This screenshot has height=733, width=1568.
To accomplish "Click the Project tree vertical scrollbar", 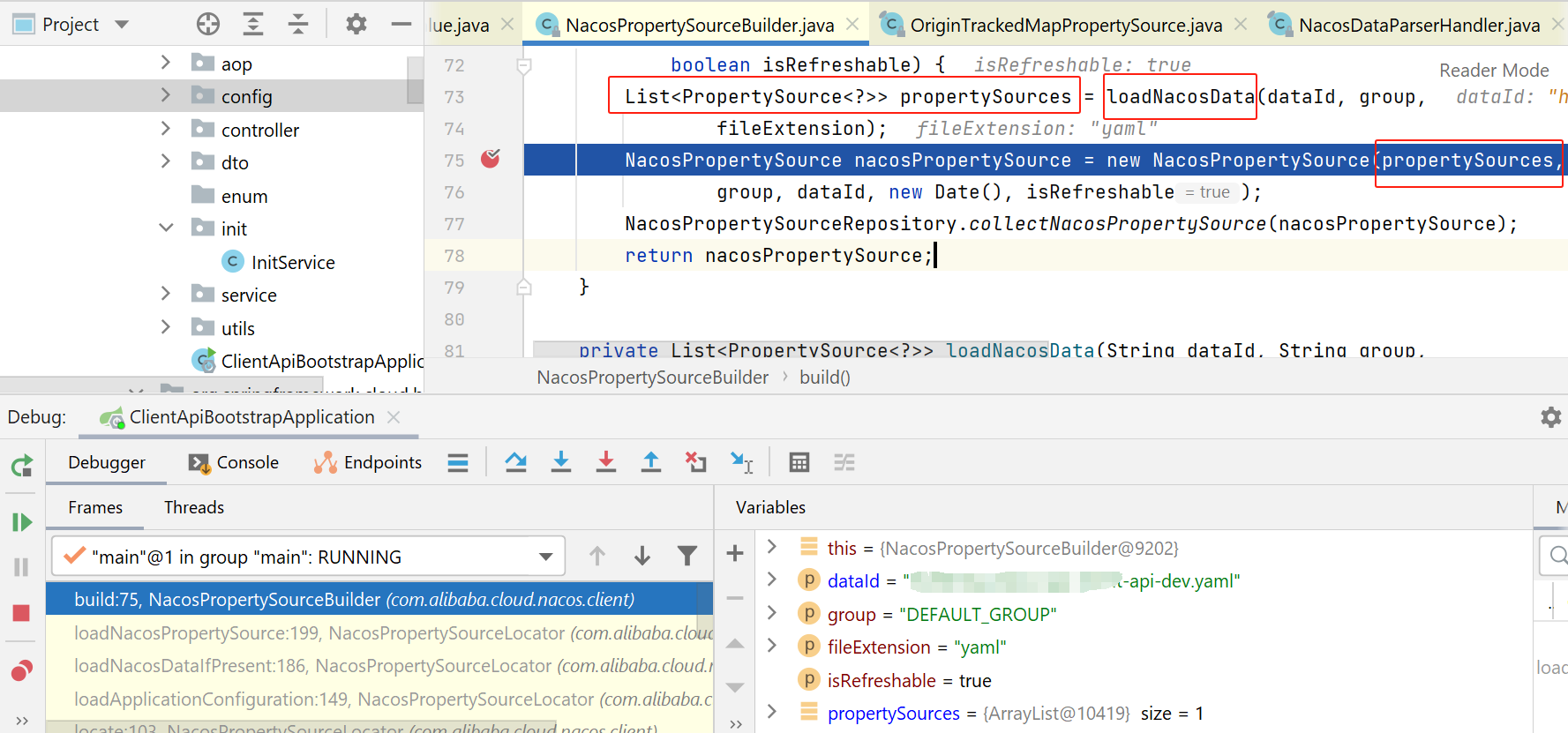I will (415, 80).
